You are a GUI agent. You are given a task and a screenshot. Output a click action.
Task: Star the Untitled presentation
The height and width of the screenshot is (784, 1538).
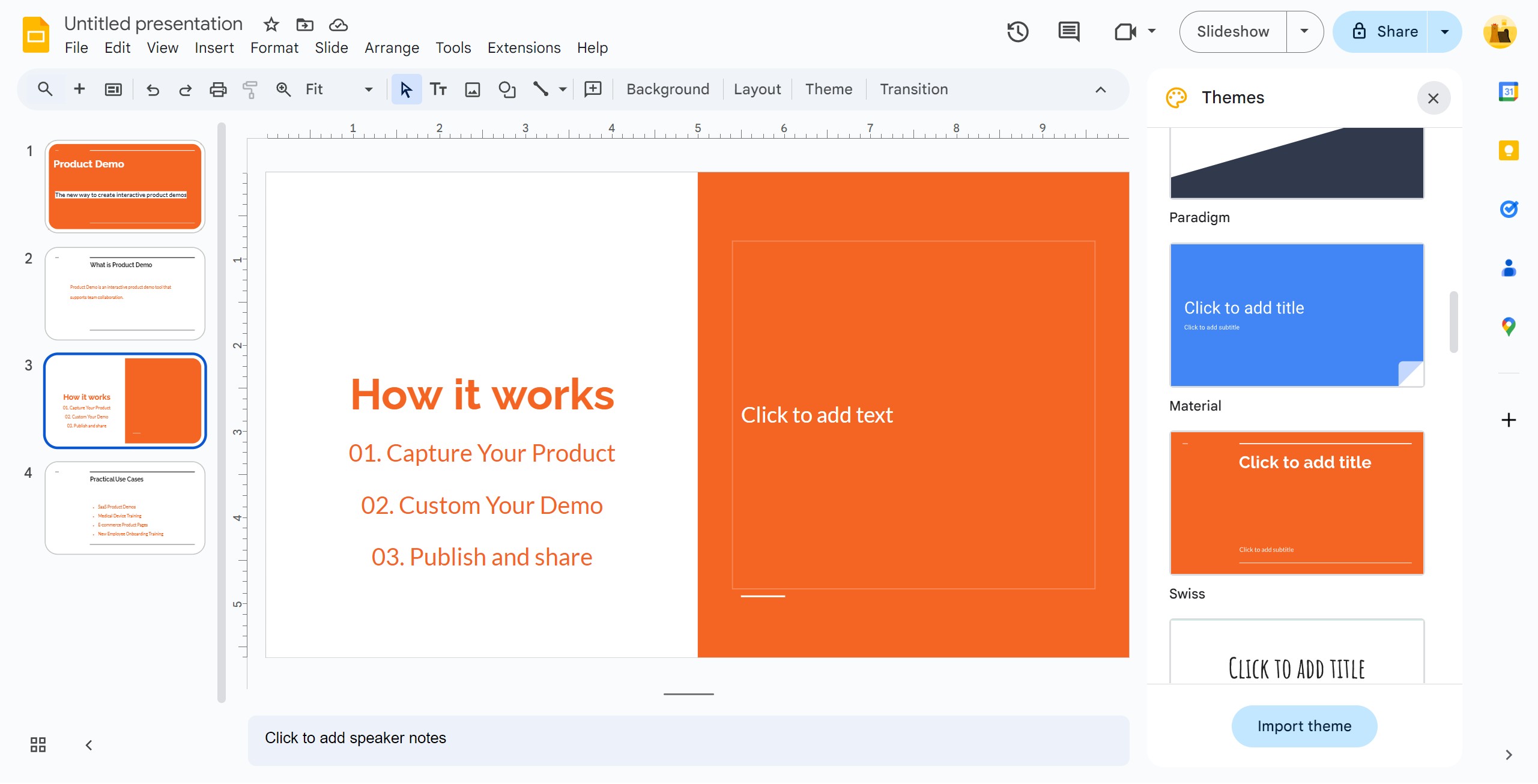coord(271,25)
